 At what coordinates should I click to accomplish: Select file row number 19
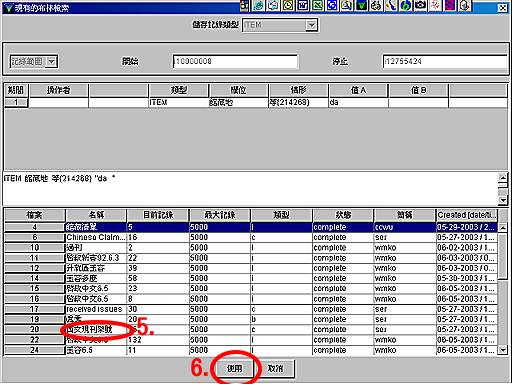(x=251, y=319)
